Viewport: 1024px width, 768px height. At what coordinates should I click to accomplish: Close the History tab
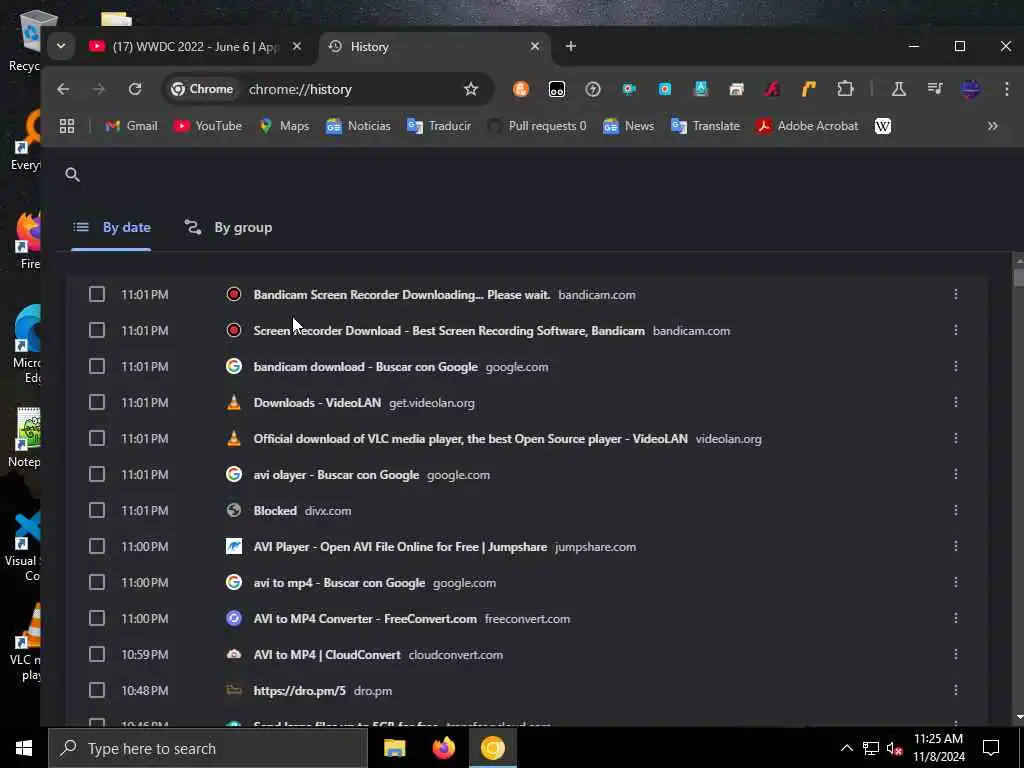535,46
